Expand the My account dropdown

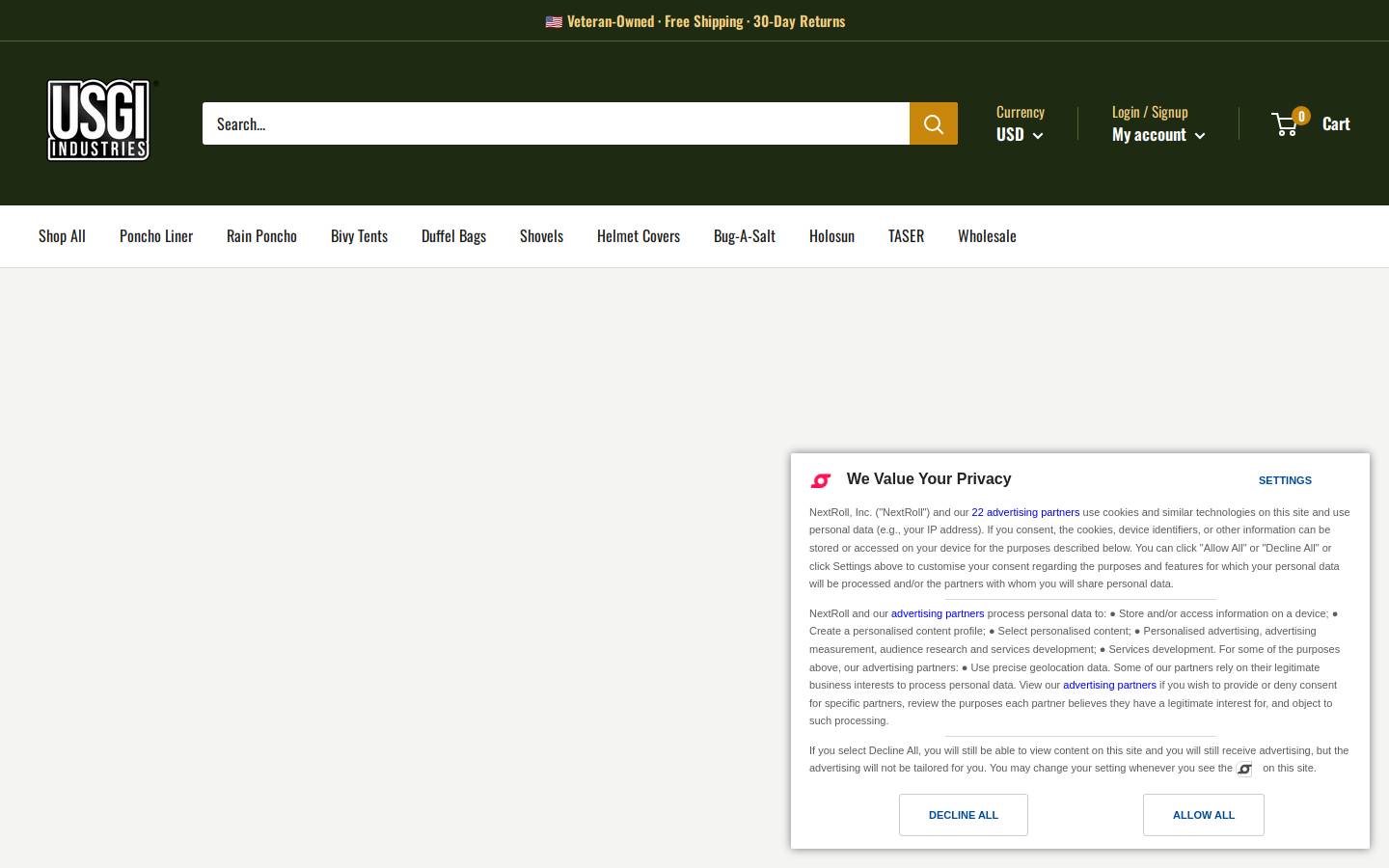pos(1158,135)
